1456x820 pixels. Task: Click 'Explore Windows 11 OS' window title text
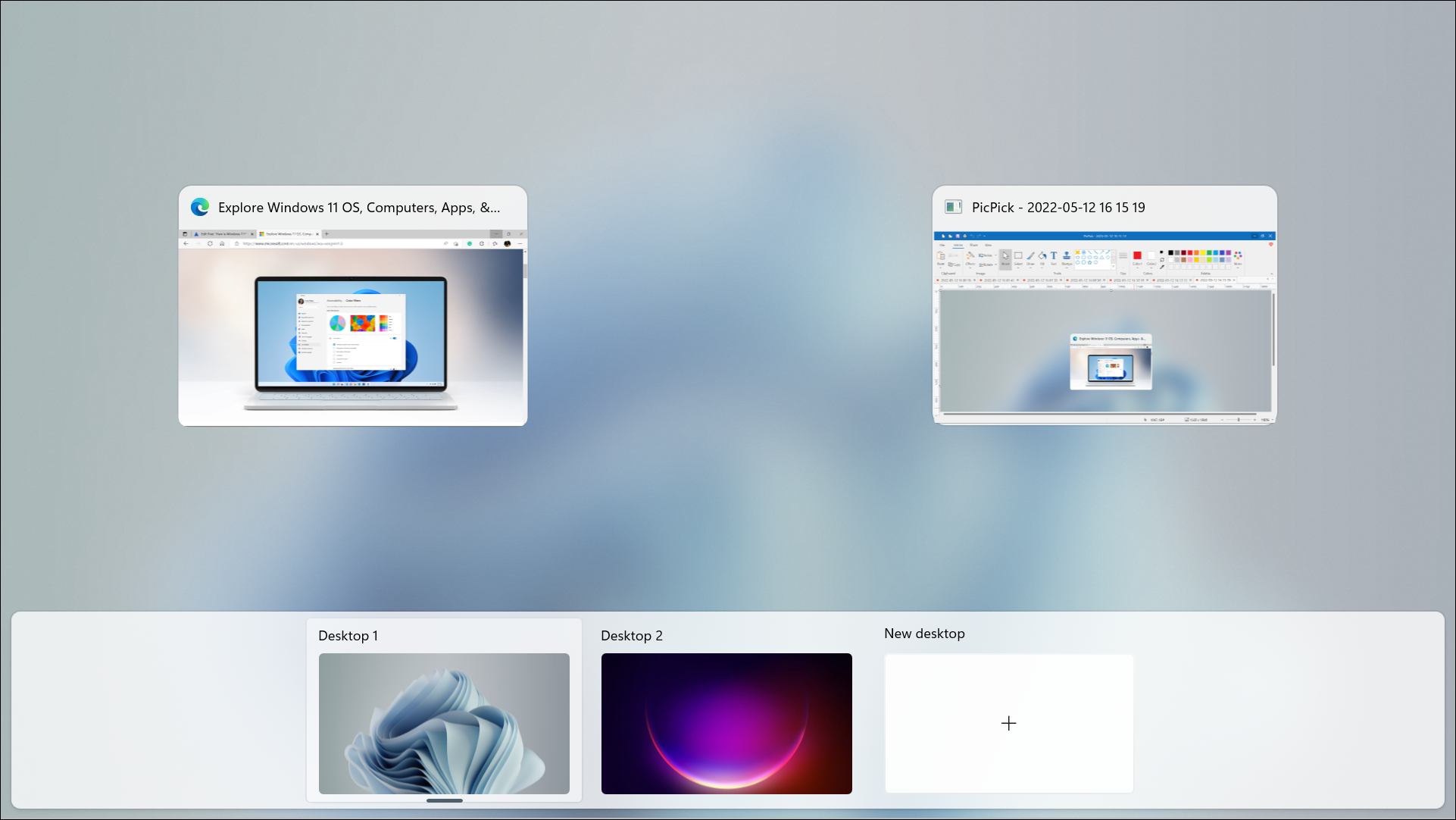click(x=358, y=208)
